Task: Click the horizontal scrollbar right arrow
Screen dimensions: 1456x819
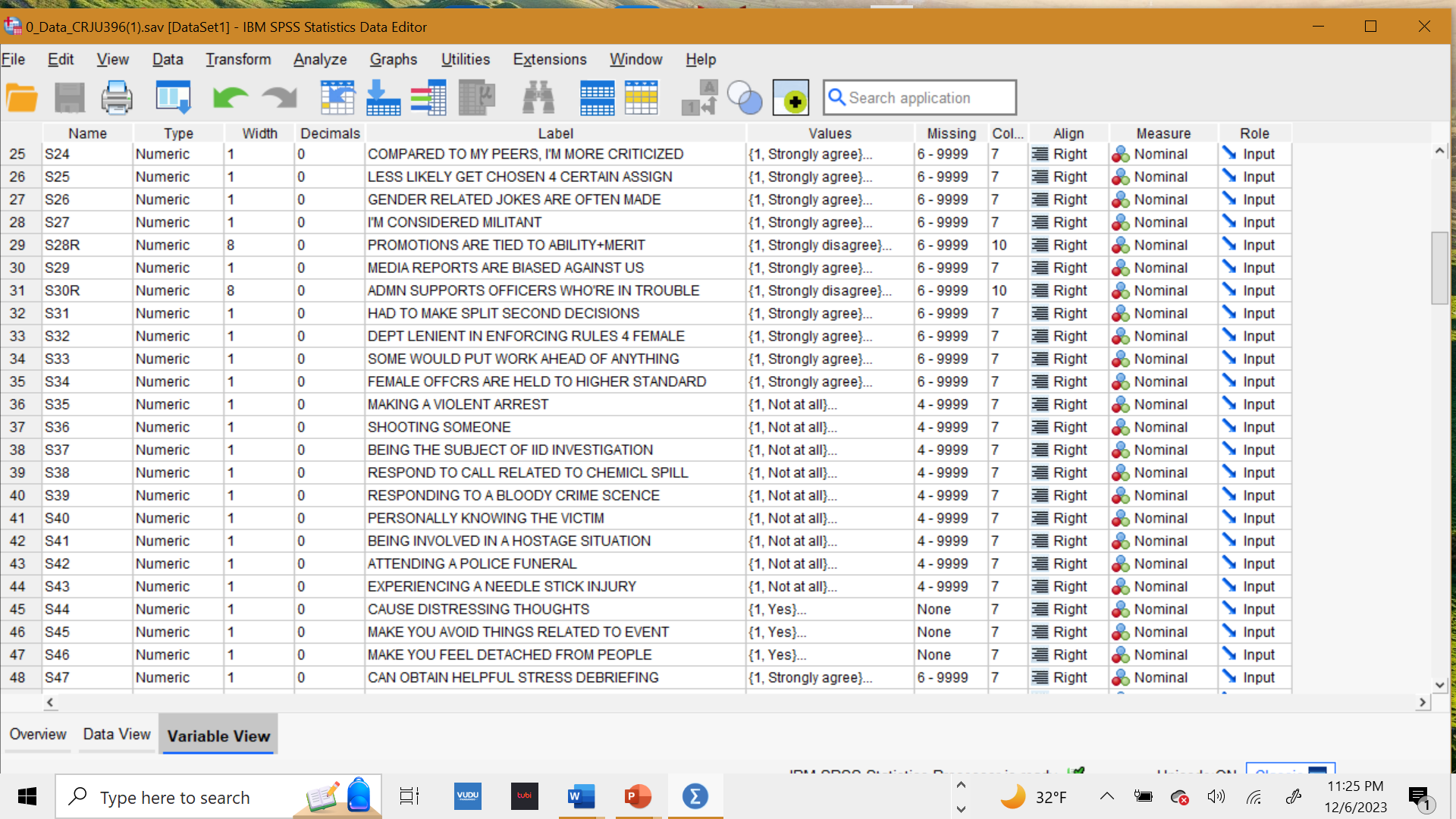Action: 1423,702
